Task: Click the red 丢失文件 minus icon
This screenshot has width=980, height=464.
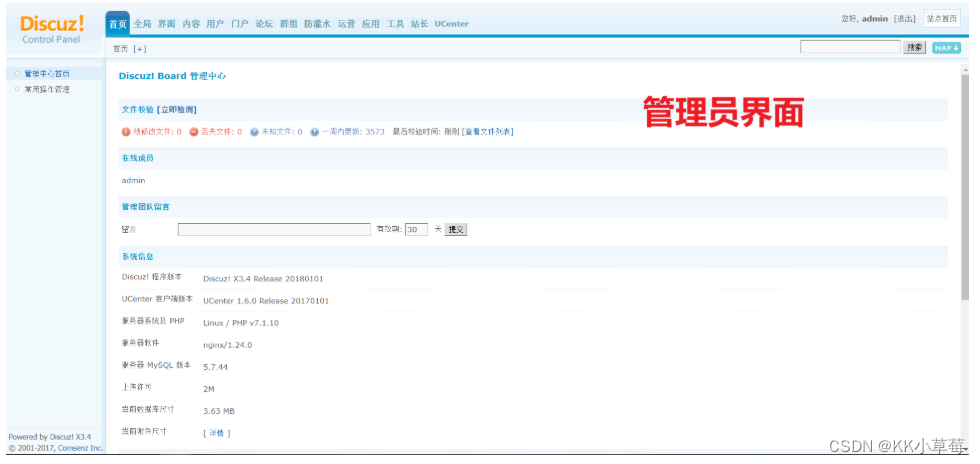Action: (x=194, y=132)
